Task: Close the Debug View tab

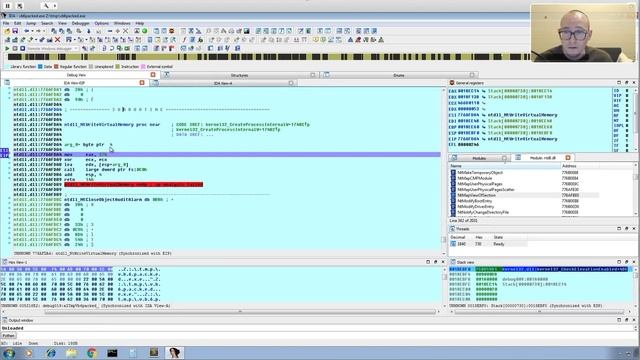Action: click(x=153, y=75)
